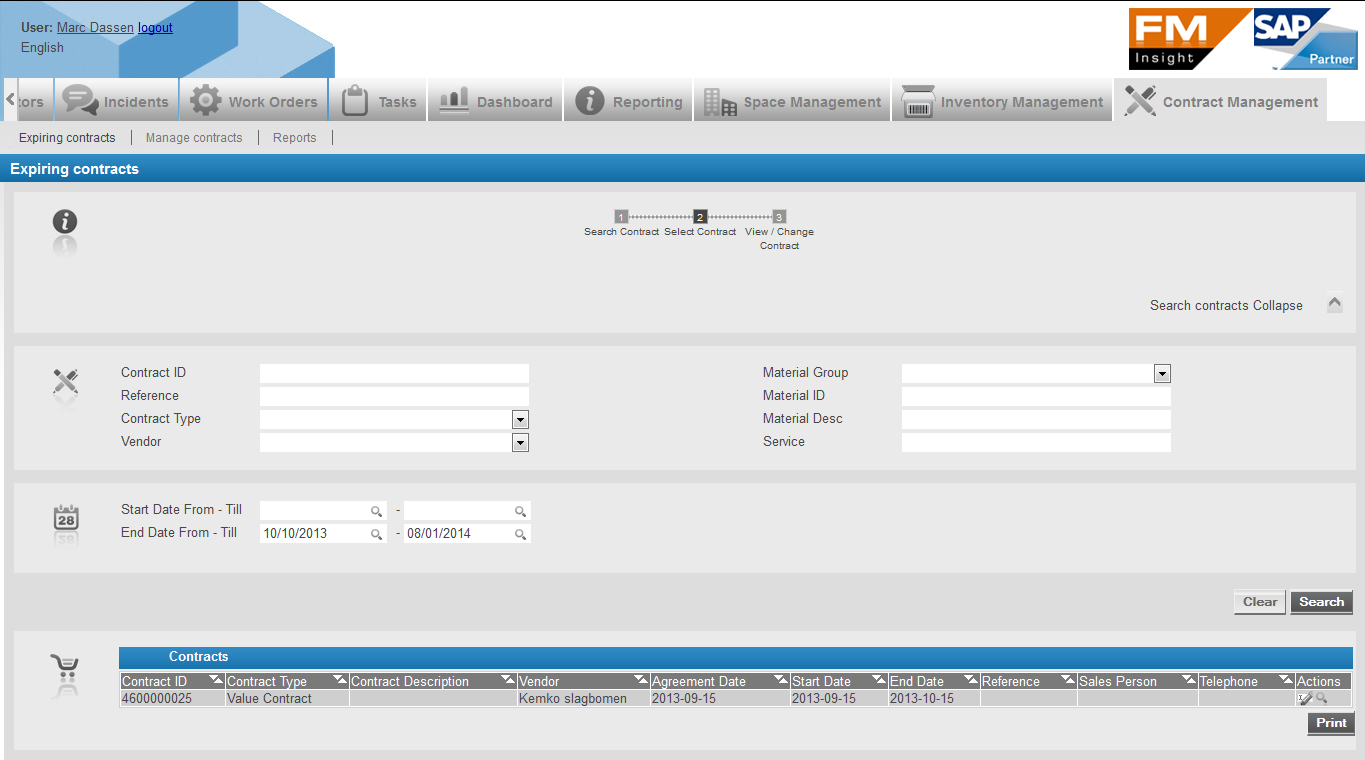Go to step 1 Search Contract
Viewport: 1365px width, 760px height.
click(x=621, y=217)
